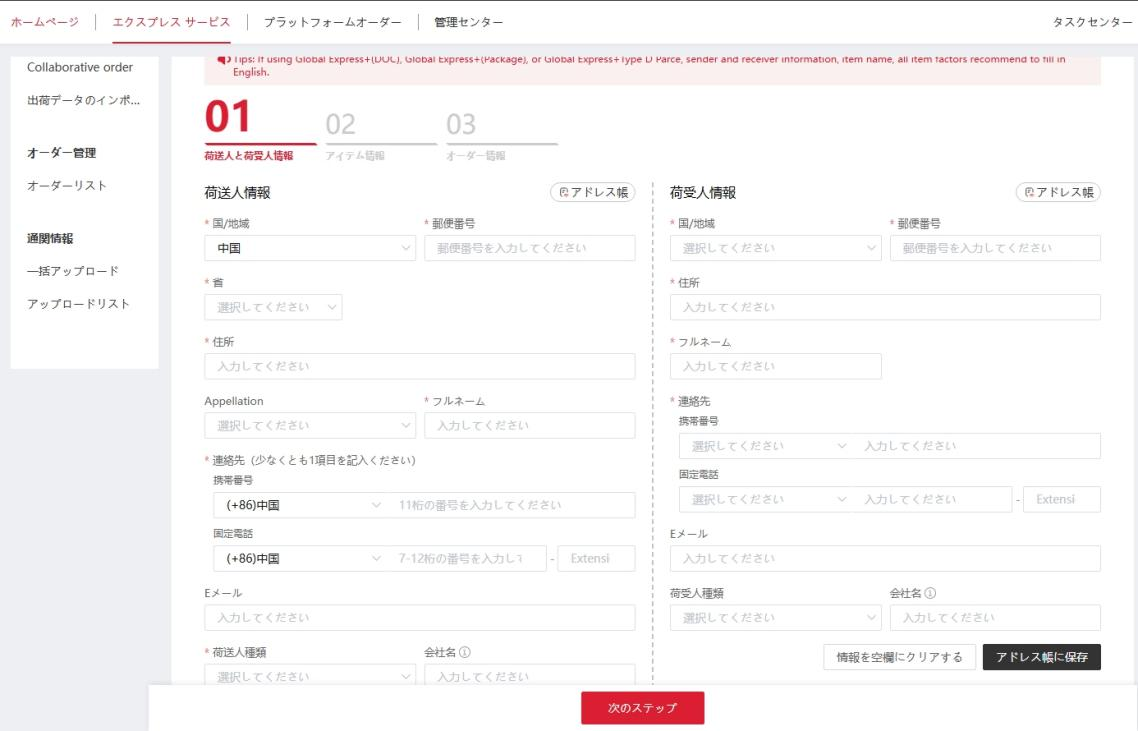The image size is (1138, 731).
Task: Expand the 省 province selection dropdown
Action: pyautogui.click(x=273, y=307)
